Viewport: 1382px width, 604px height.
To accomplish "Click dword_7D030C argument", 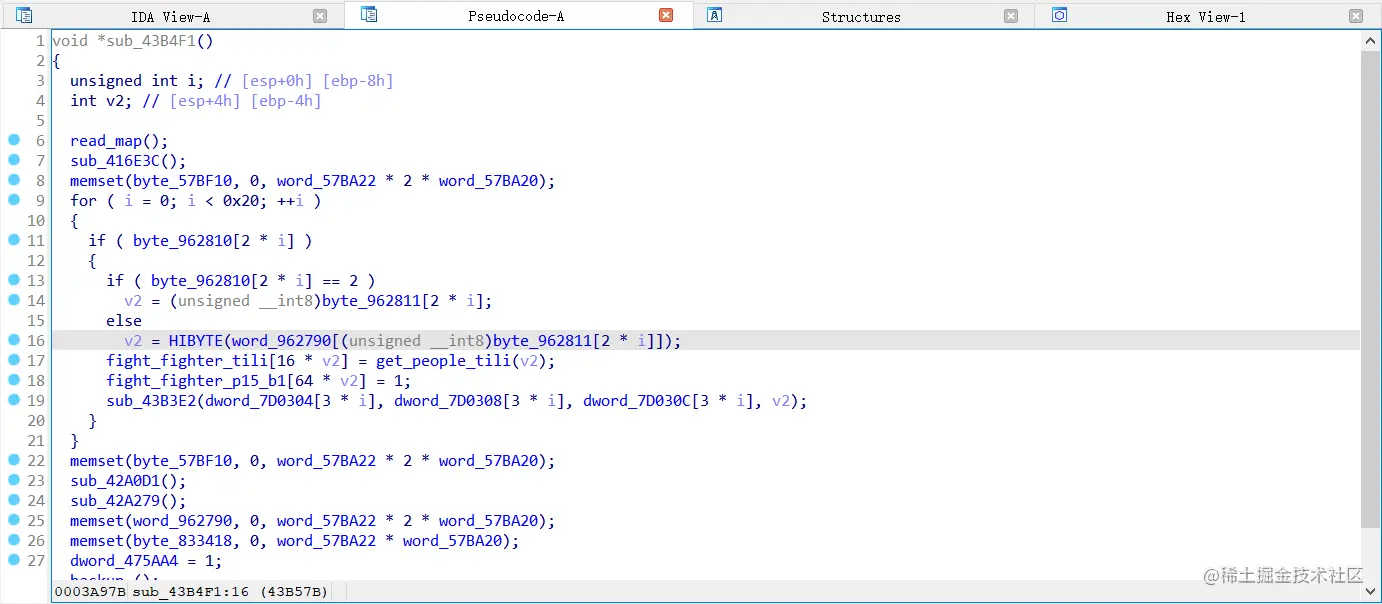I will (x=634, y=401).
